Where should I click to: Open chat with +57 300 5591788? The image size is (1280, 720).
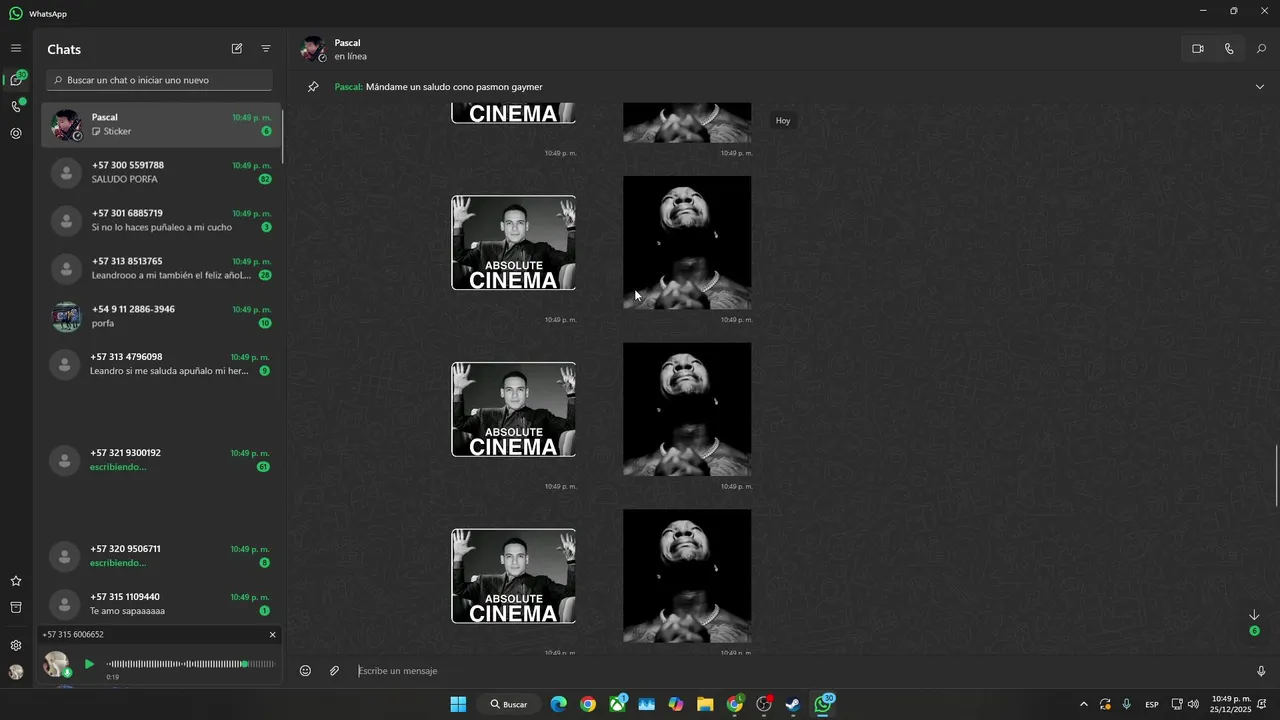point(161,172)
